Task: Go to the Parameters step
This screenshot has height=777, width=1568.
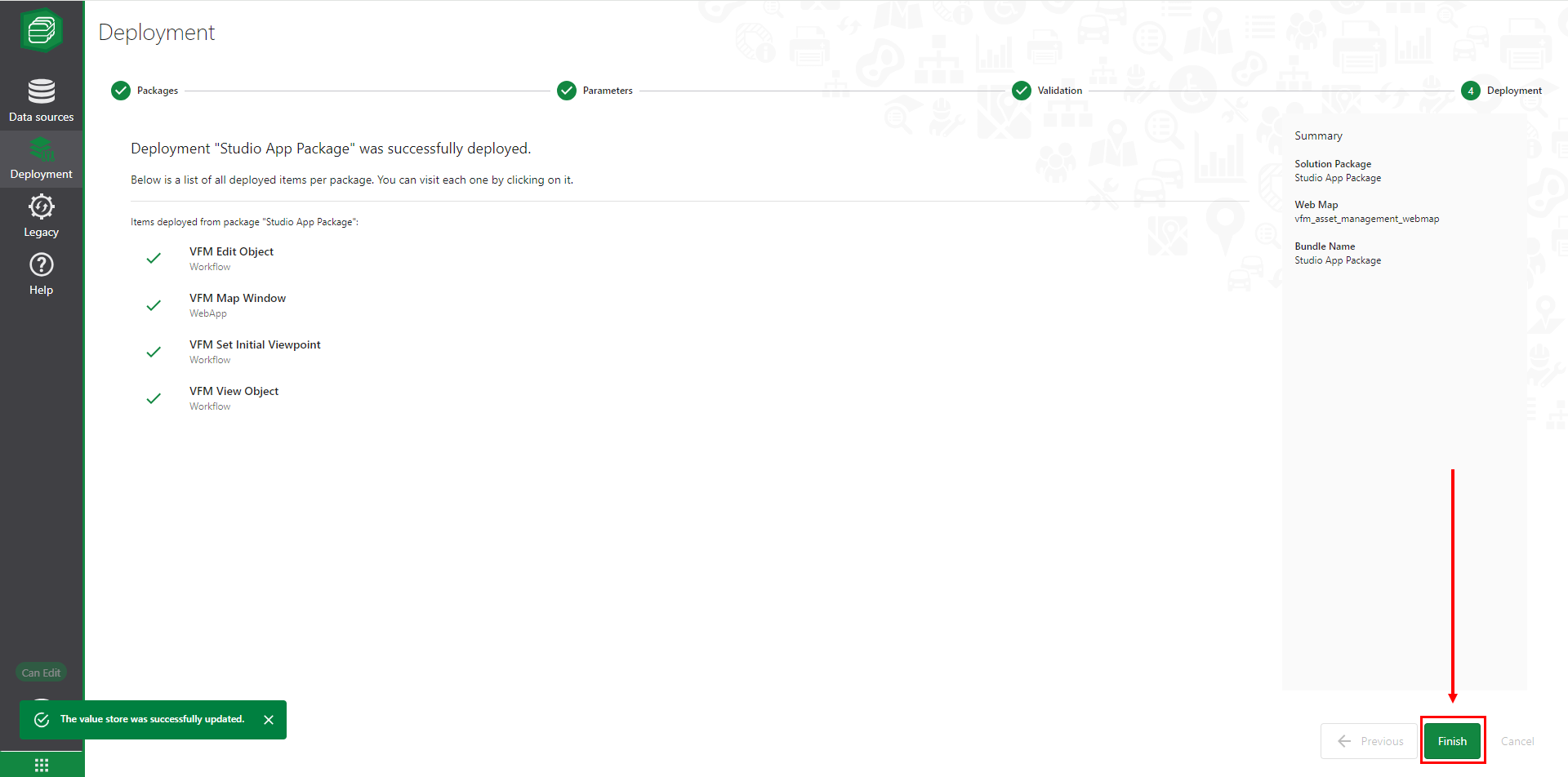Action: point(567,91)
